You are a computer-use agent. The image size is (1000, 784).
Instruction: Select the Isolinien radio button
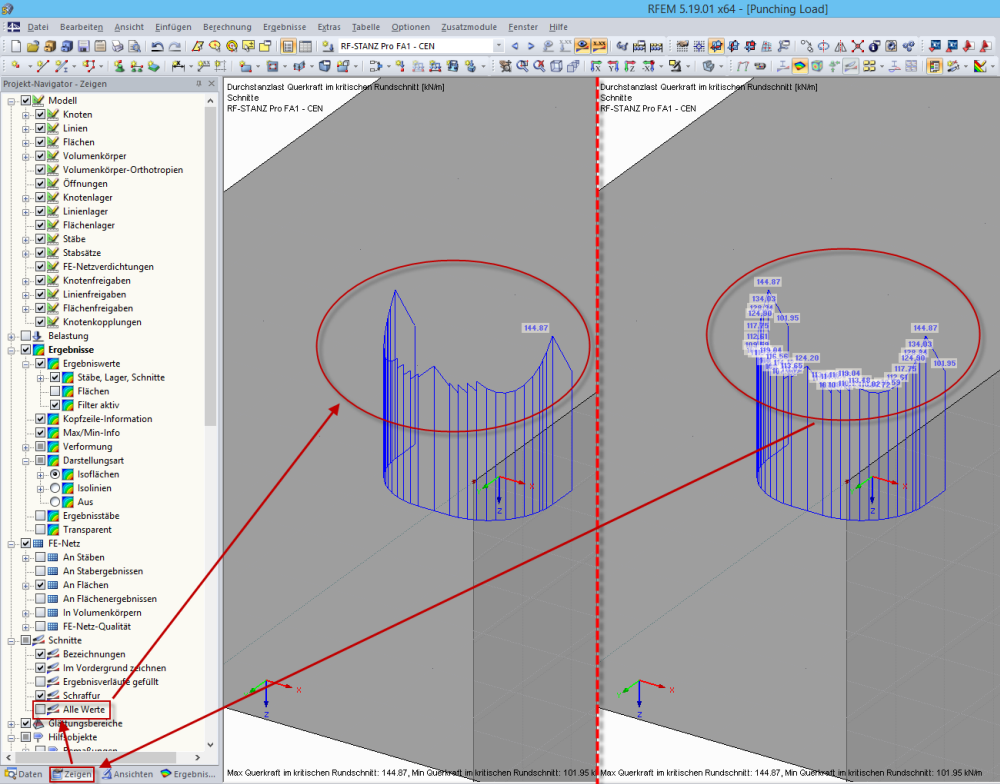click(x=55, y=488)
